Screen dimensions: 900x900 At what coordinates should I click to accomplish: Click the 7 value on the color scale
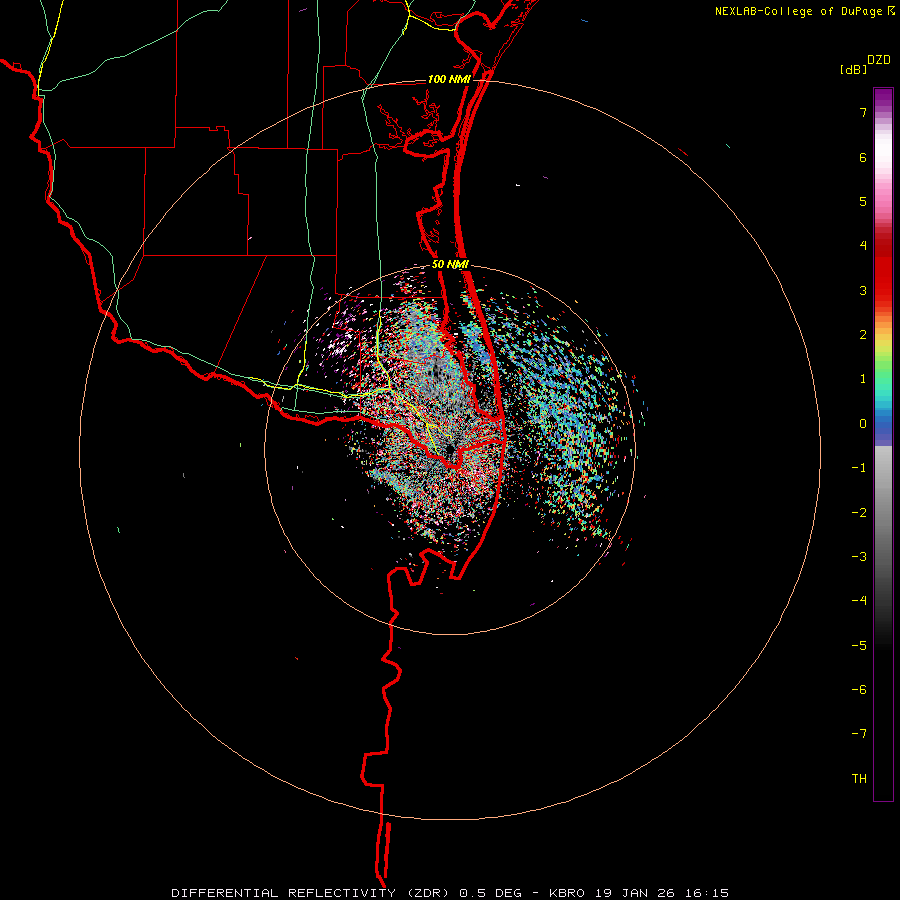point(863,112)
